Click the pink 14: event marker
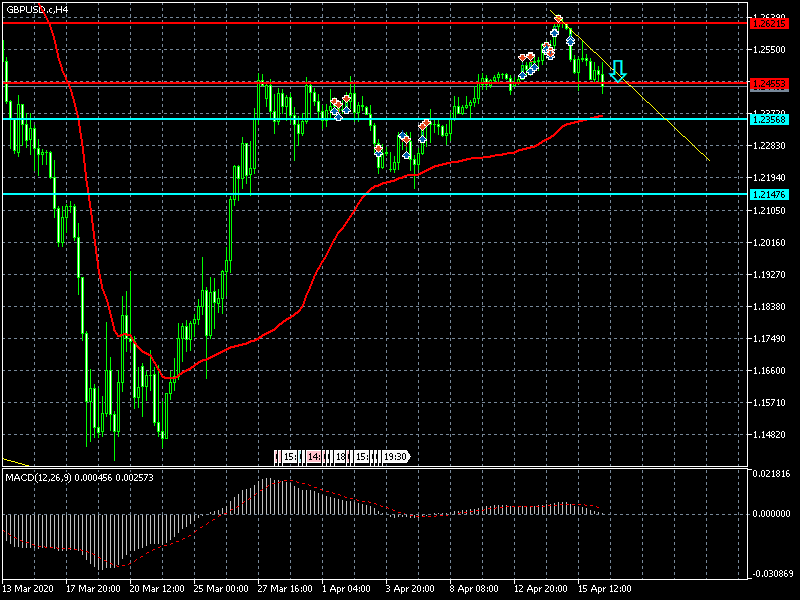 pos(314,457)
